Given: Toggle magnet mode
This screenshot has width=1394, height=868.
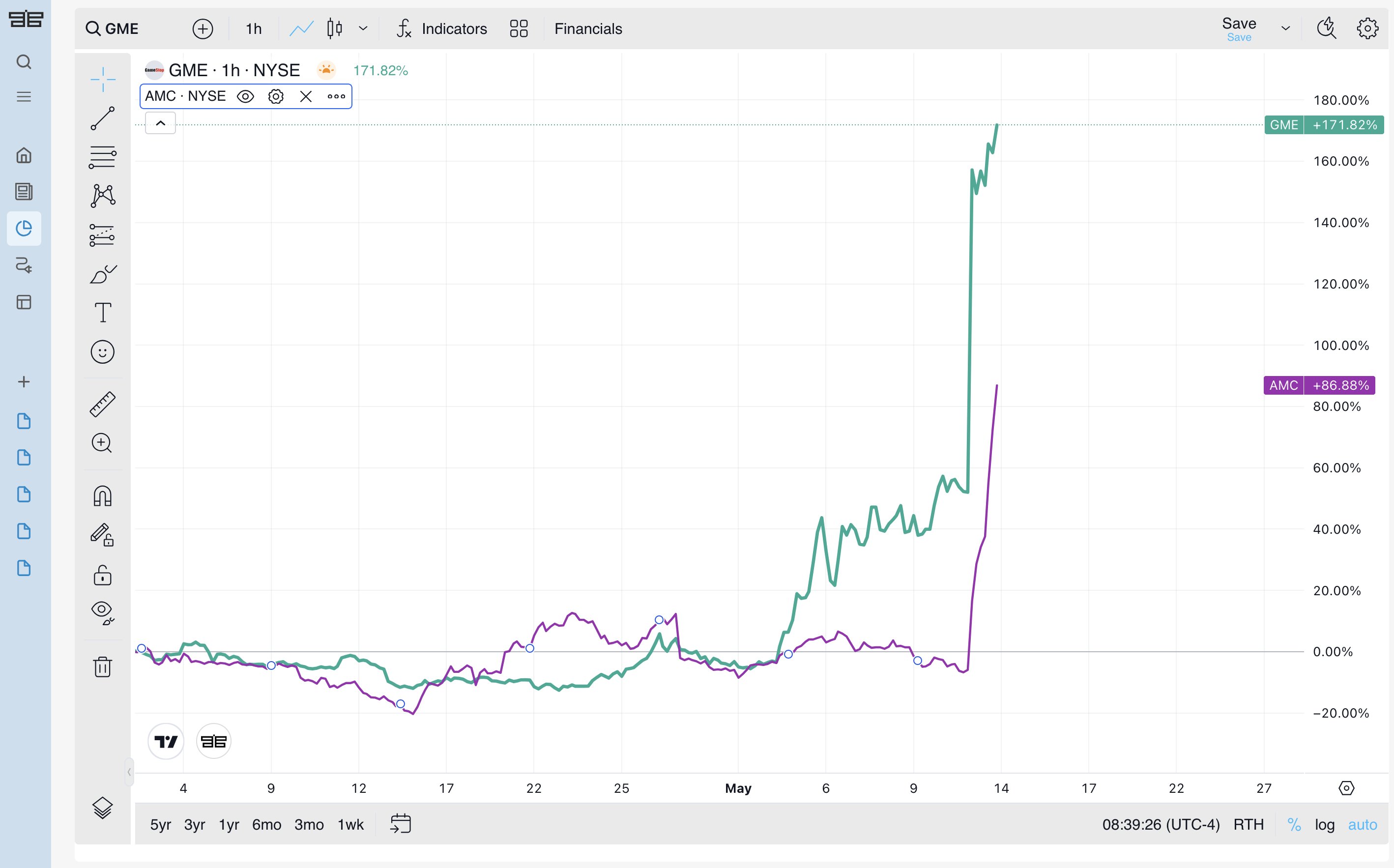Looking at the screenshot, I should click(103, 496).
